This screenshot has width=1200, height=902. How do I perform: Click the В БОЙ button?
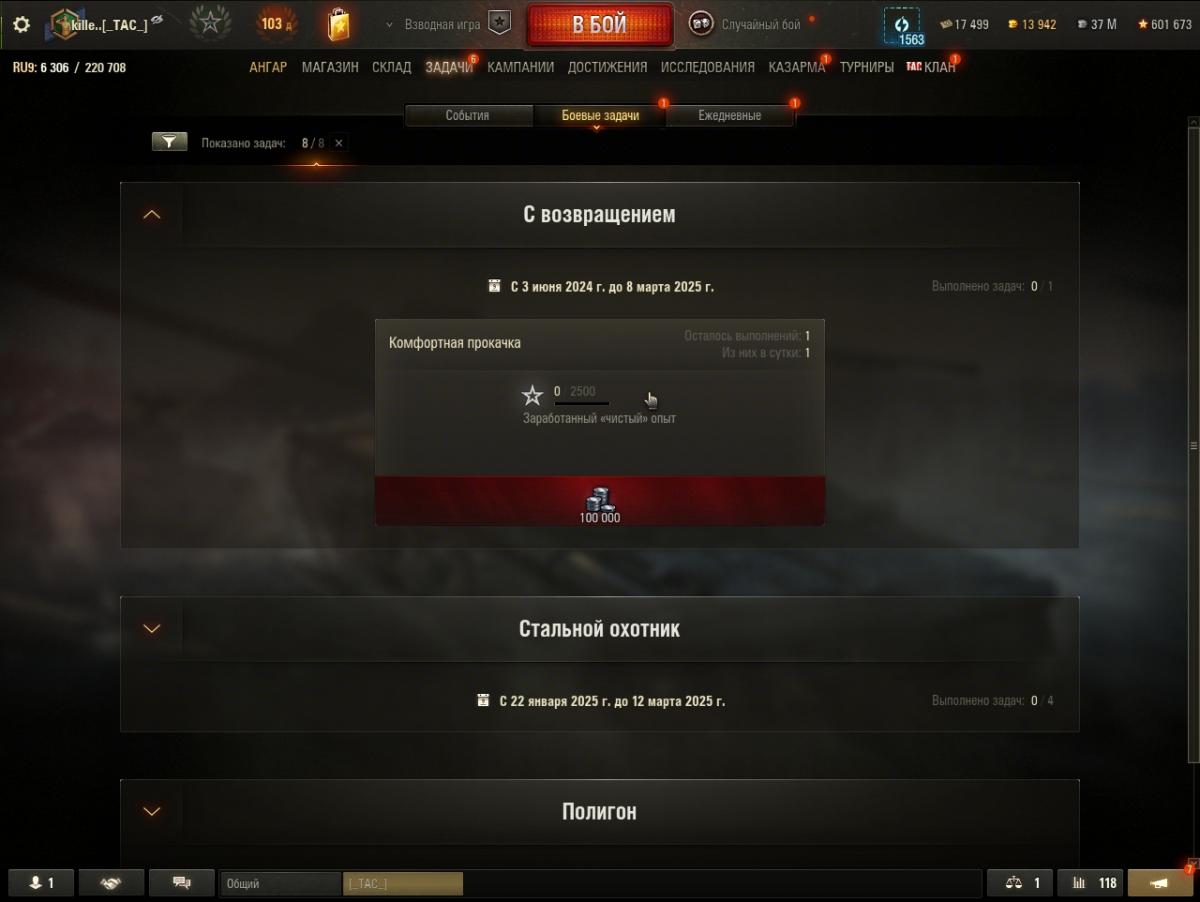600,25
